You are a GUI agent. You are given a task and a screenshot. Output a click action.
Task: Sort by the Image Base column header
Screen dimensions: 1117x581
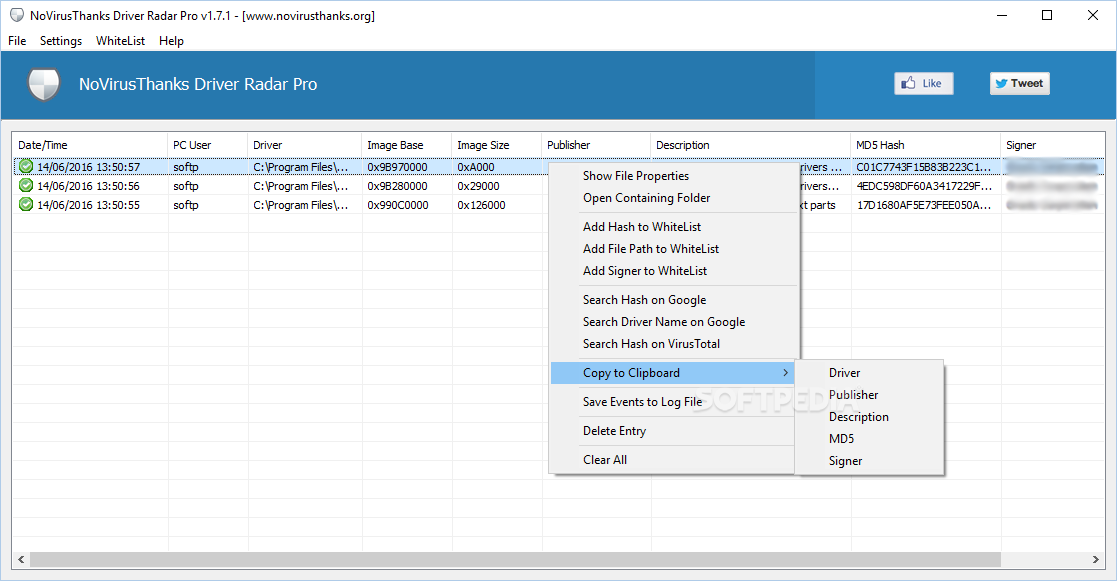point(406,145)
